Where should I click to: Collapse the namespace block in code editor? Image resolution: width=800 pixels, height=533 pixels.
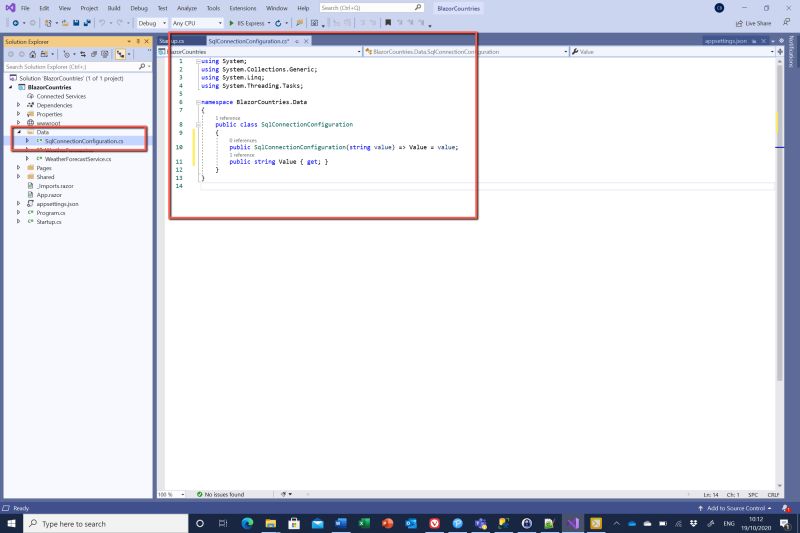198,102
